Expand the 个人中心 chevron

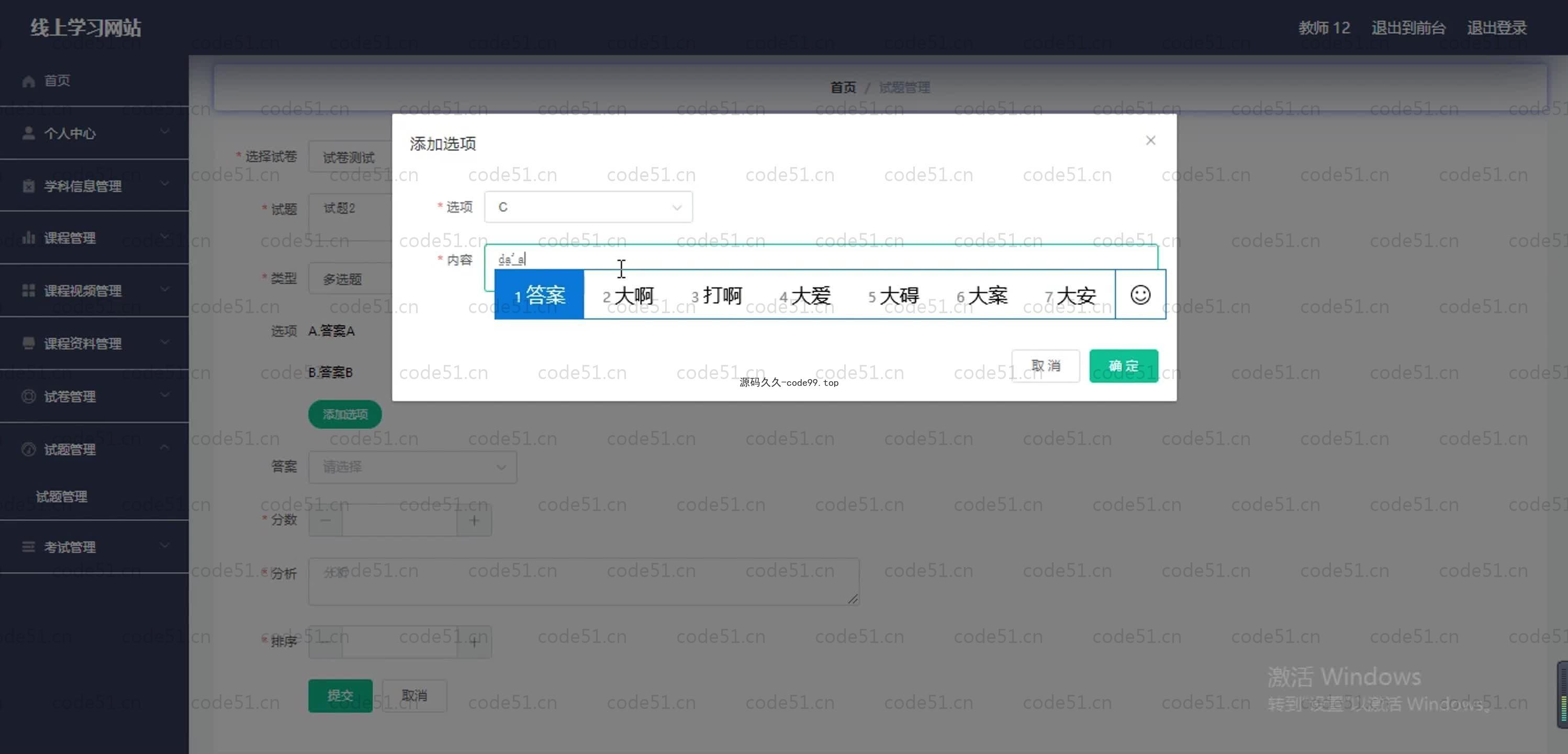[x=164, y=131]
